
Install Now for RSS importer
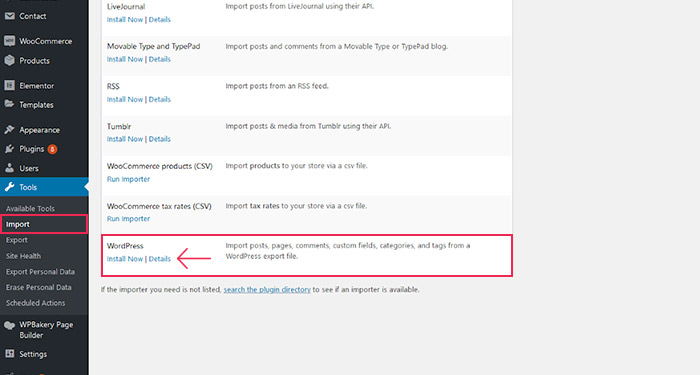pyautogui.click(x=125, y=100)
